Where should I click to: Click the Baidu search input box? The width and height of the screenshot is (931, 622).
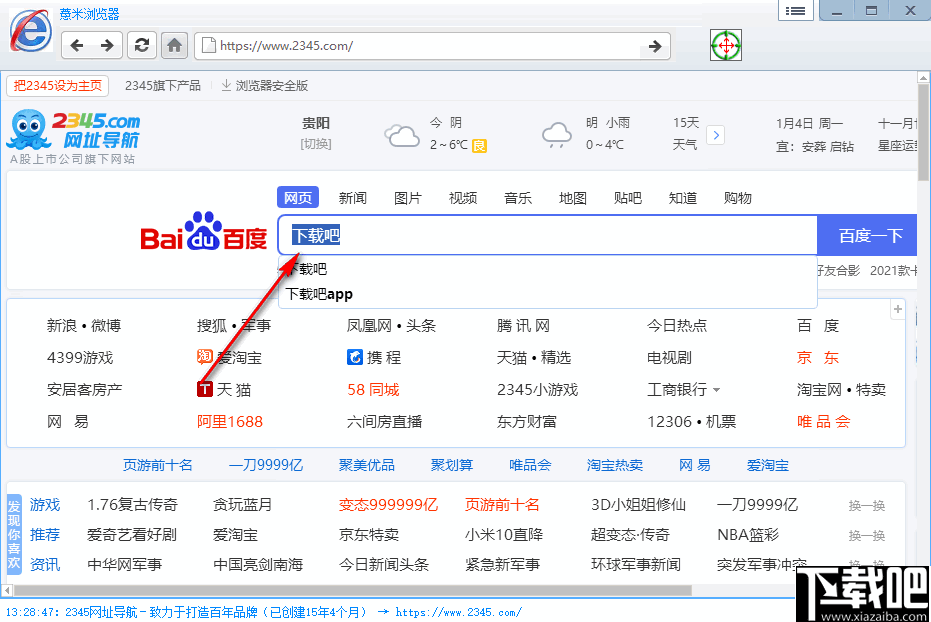(x=548, y=235)
